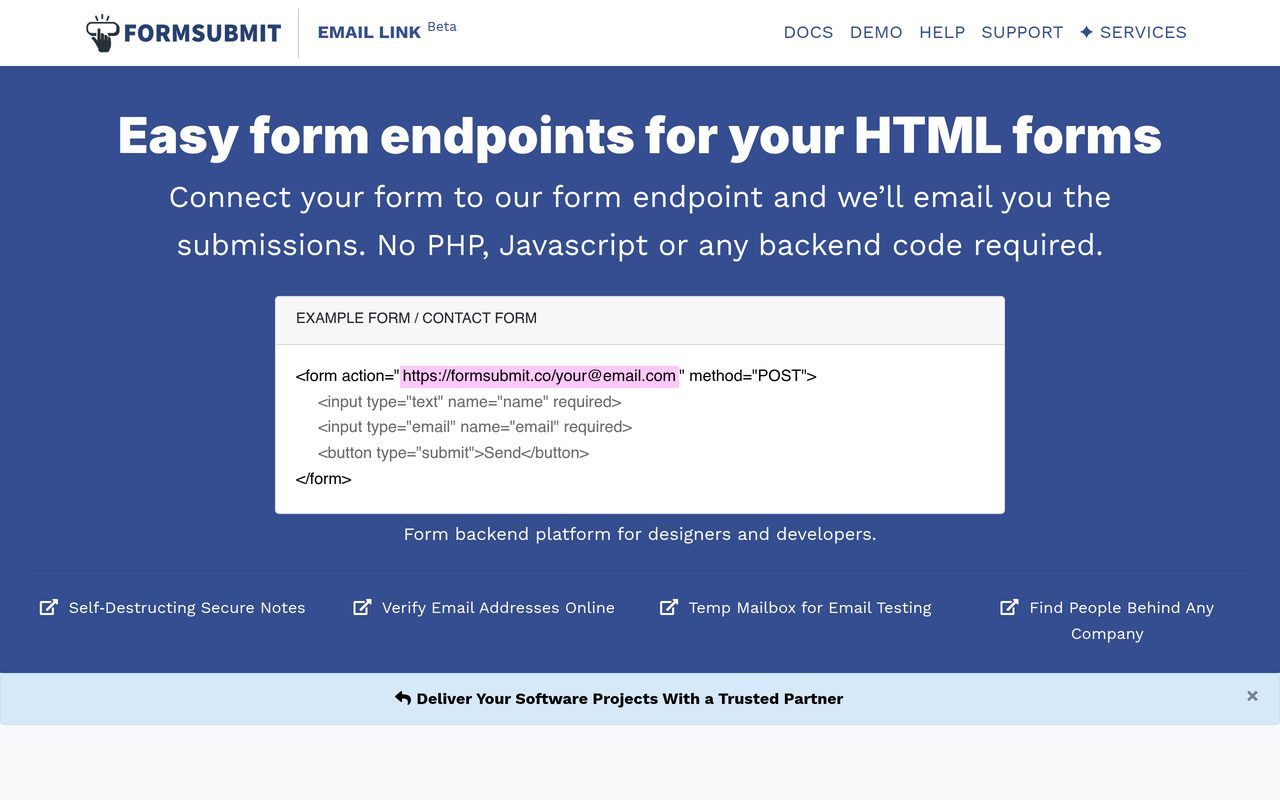Open Deliver Your Software Projects banner link

(630, 699)
